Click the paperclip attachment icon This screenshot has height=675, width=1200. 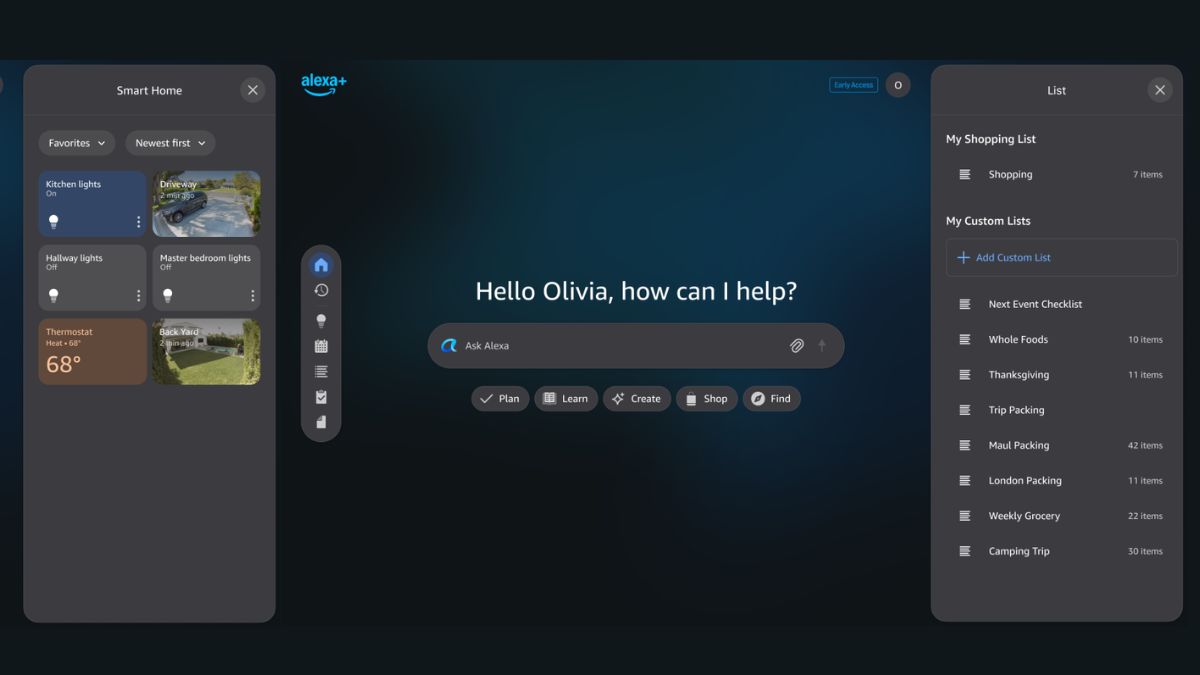point(797,346)
